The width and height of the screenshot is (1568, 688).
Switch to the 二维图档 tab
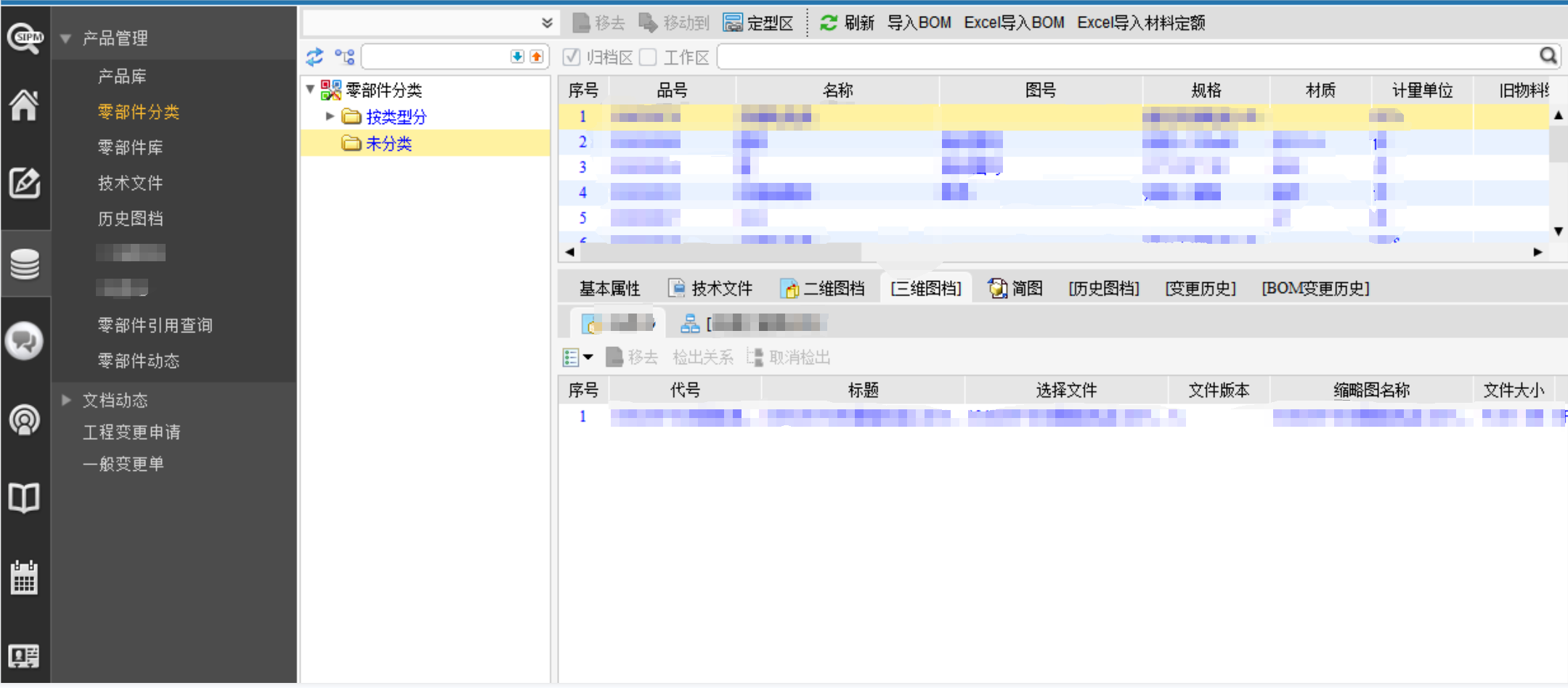pos(822,289)
